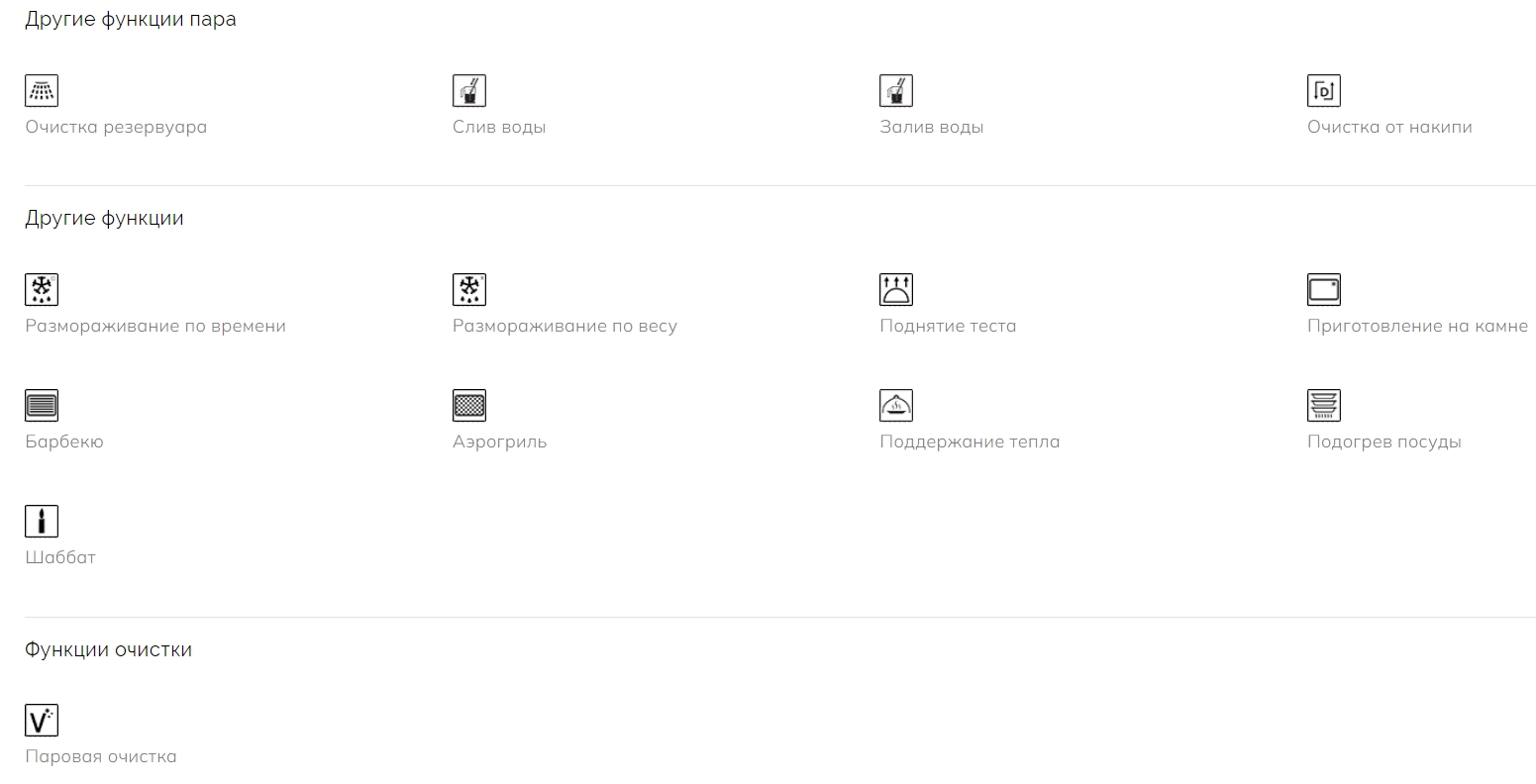Select Размораживание по времени snowflake icon
This screenshot has height=784, width=1536.
coord(42,290)
